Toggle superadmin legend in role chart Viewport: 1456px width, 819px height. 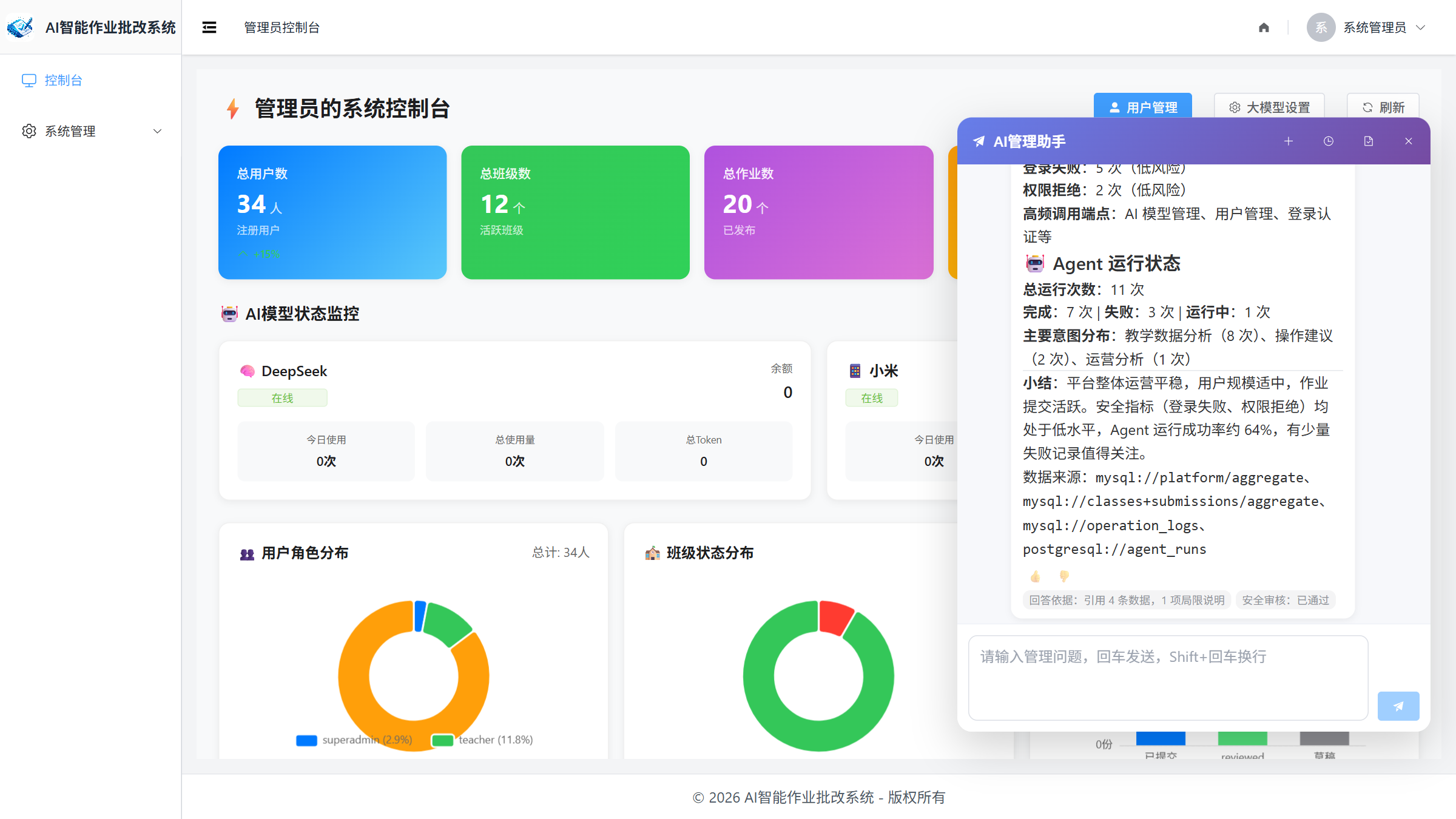point(354,740)
